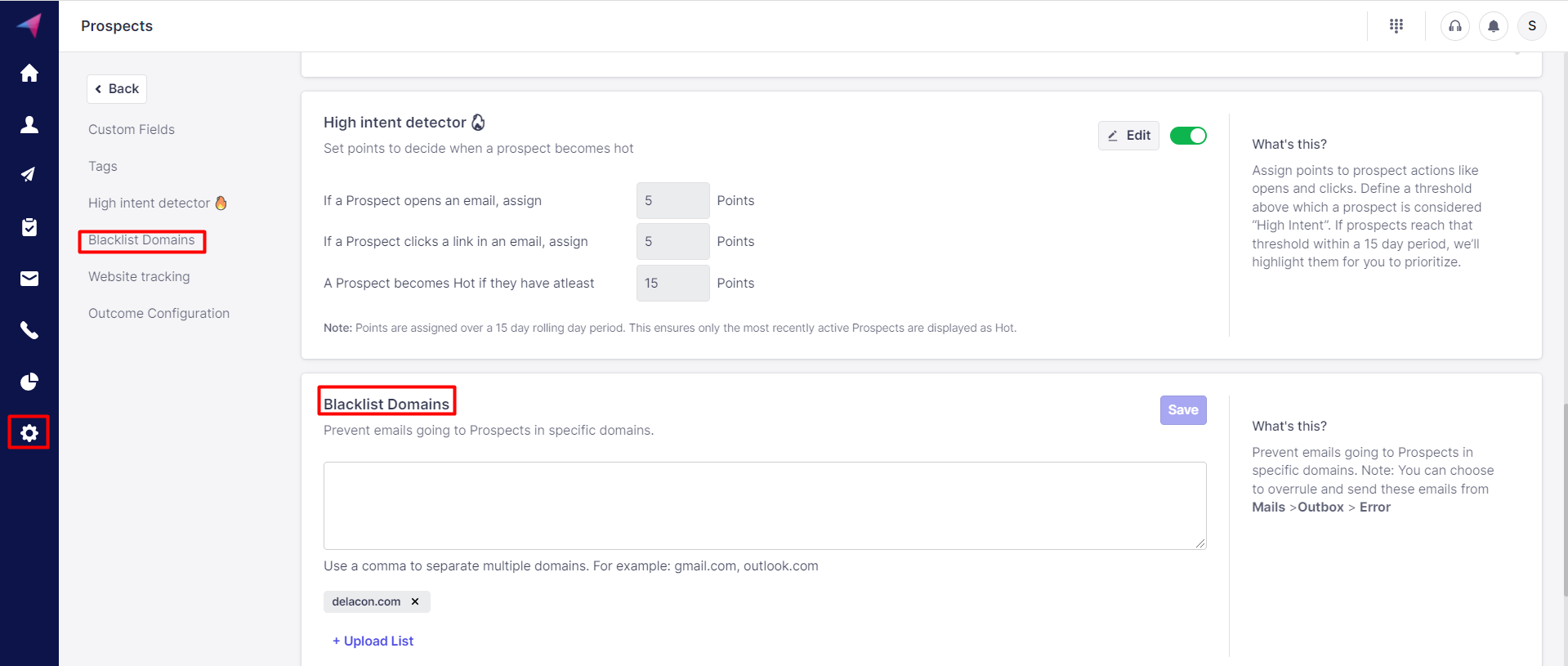The height and width of the screenshot is (666, 1568).
Task: Open the apps grid launcher
Action: click(1396, 26)
